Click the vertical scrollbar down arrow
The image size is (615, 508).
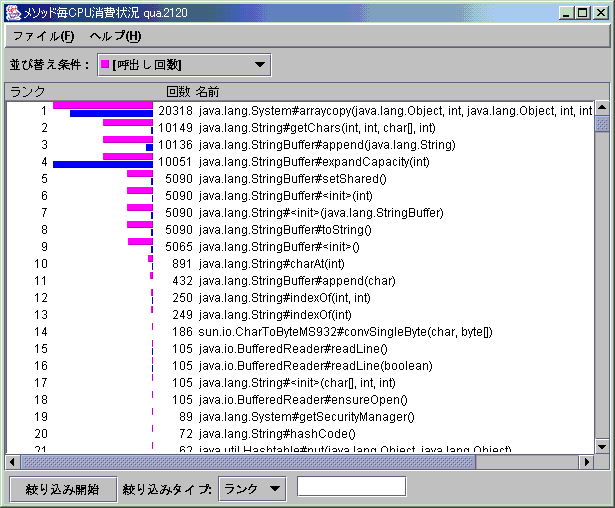click(602, 446)
